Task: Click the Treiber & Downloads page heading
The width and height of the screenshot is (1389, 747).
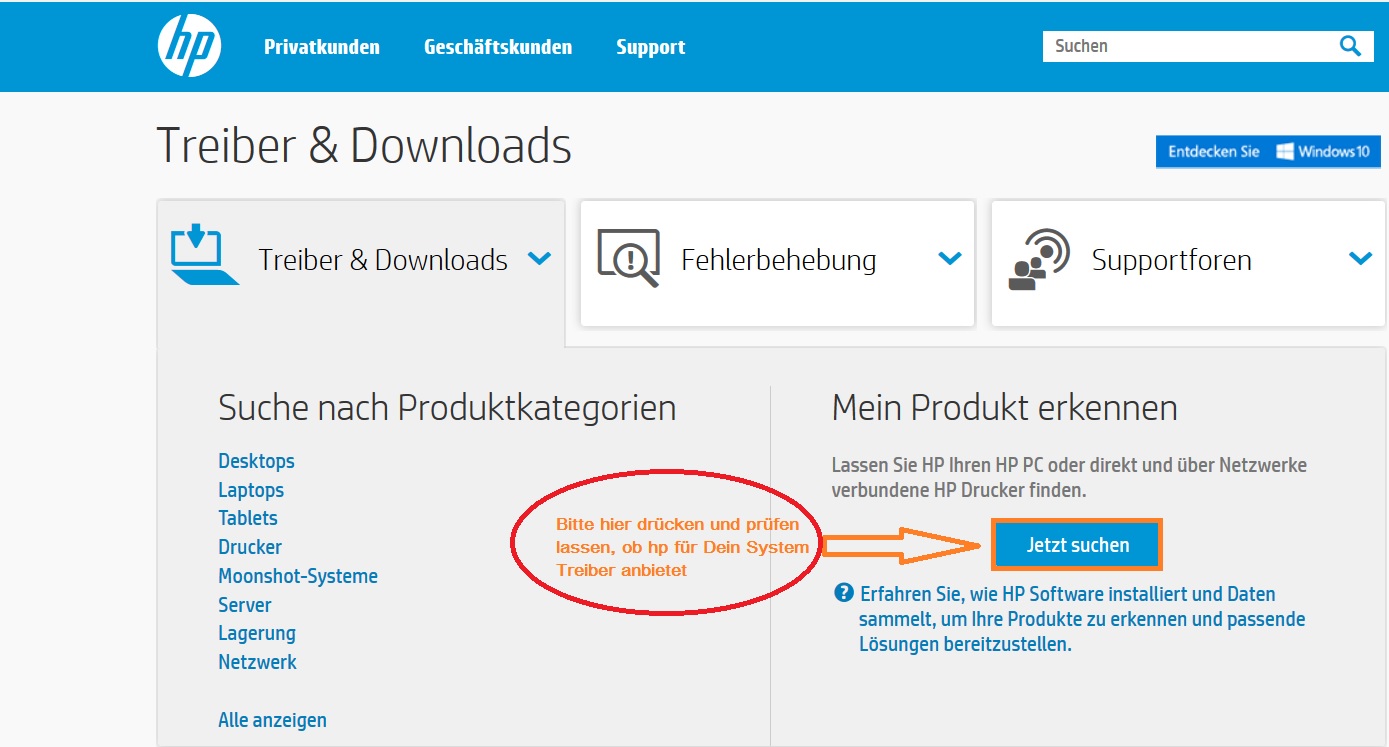Action: point(364,146)
